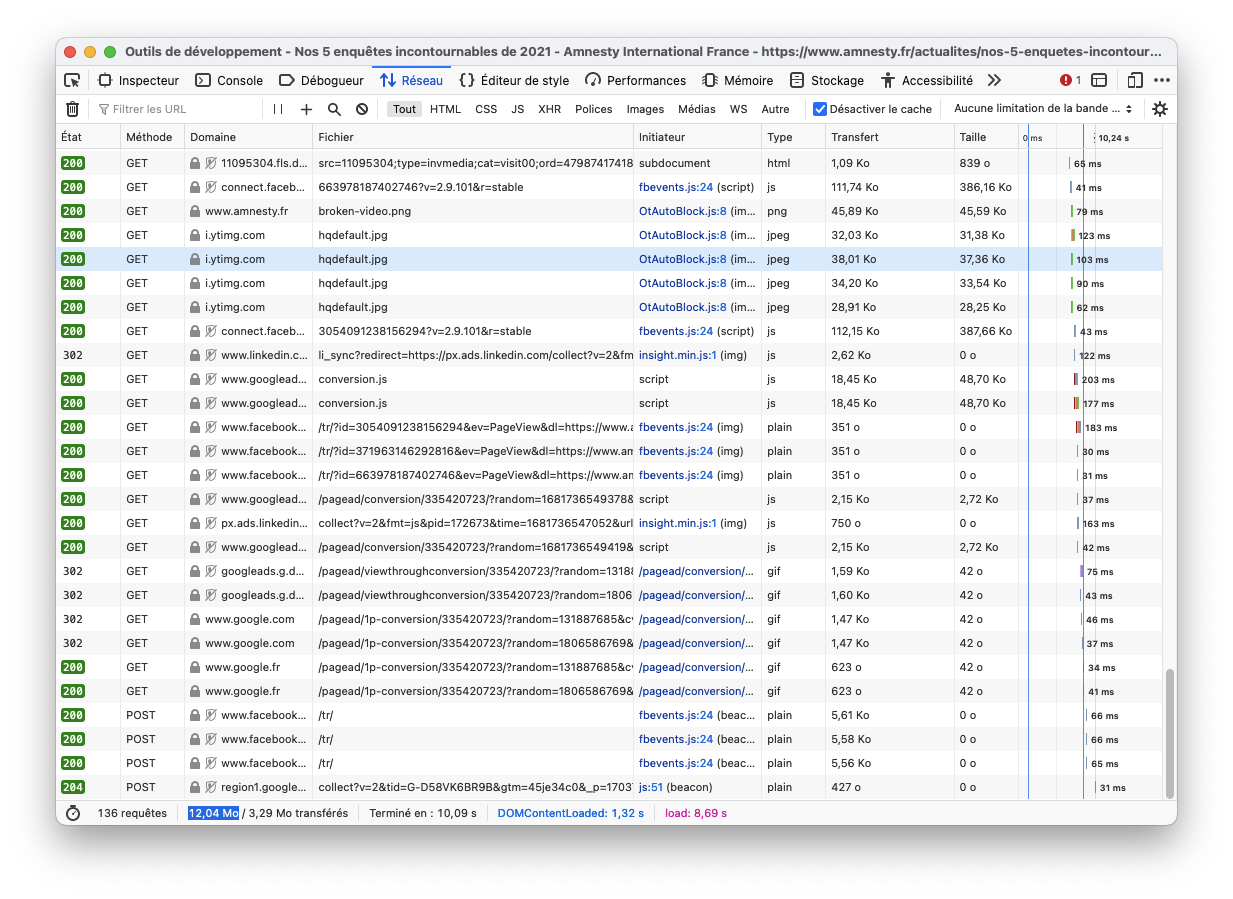Open the Mémoire tab
This screenshot has height=899, width=1233.
pos(737,80)
